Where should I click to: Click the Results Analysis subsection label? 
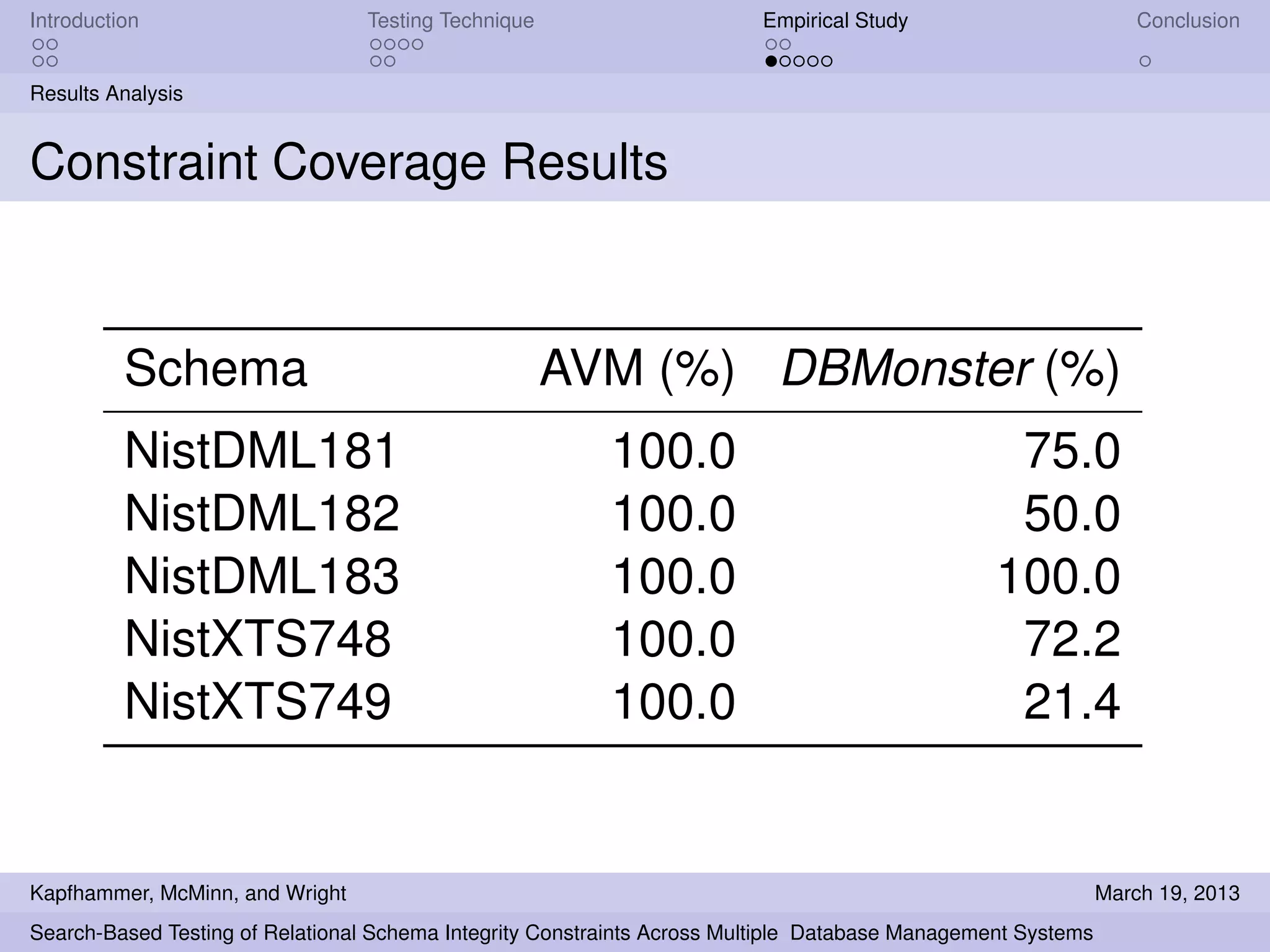click(107, 94)
